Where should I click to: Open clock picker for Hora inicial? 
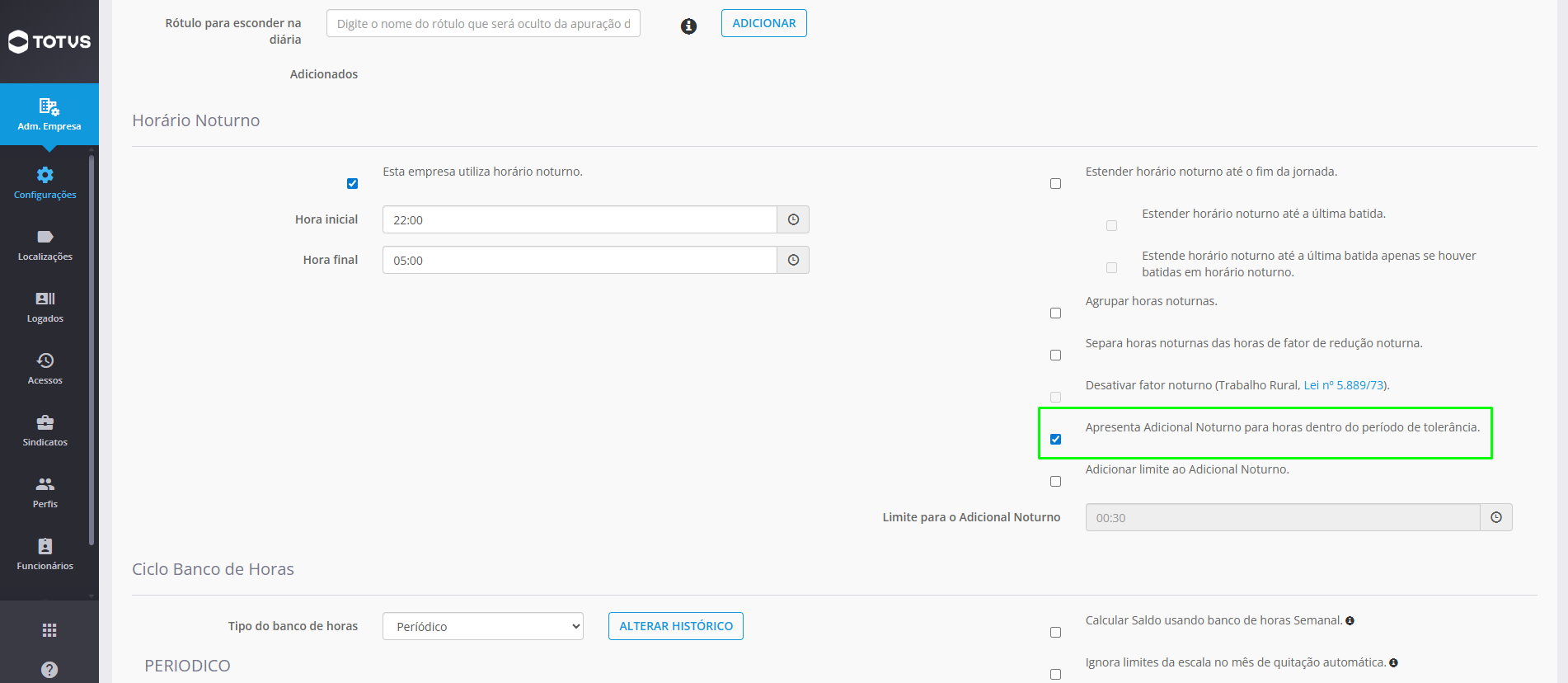click(793, 219)
